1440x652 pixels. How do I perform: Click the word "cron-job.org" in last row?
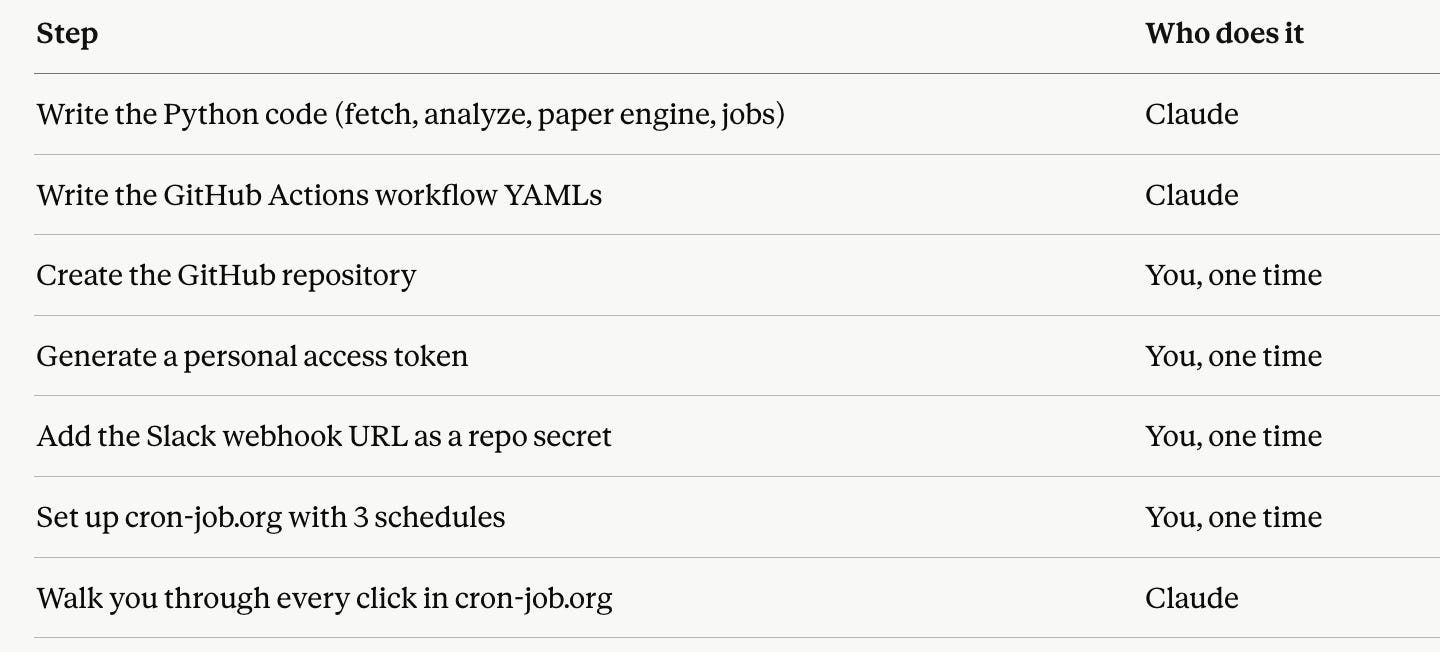point(533,600)
